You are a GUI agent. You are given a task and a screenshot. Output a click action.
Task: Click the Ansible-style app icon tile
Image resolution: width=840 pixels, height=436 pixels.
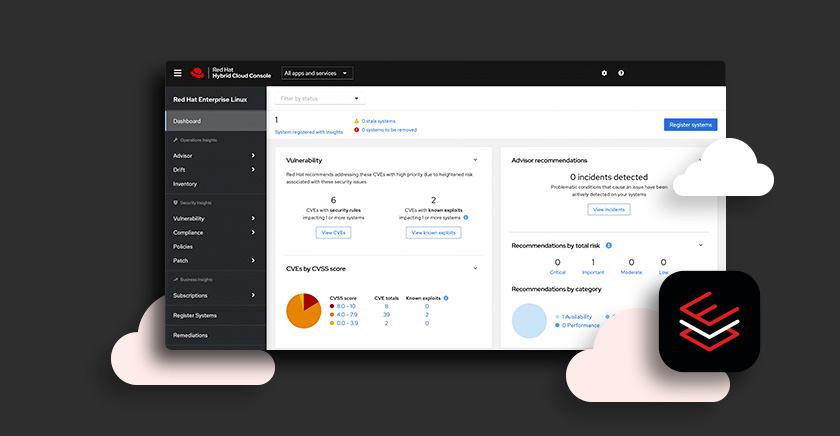click(x=709, y=321)
